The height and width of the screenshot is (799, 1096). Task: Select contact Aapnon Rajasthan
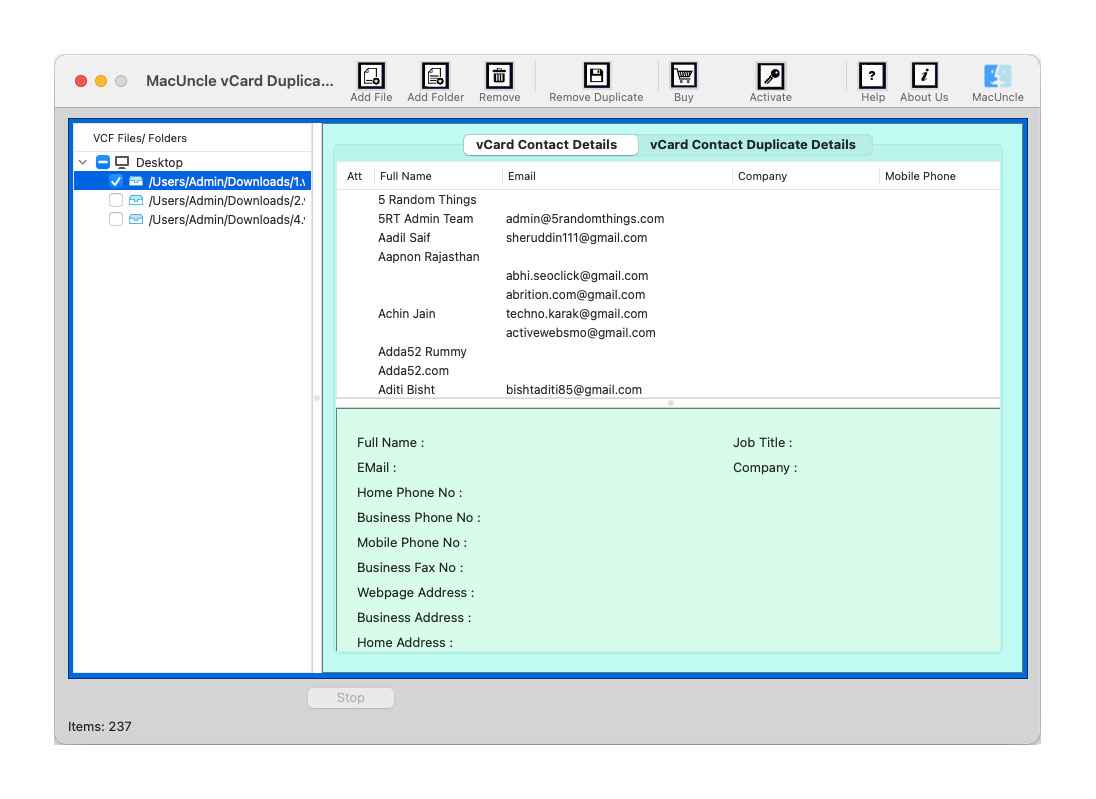[x=428, y=257]
